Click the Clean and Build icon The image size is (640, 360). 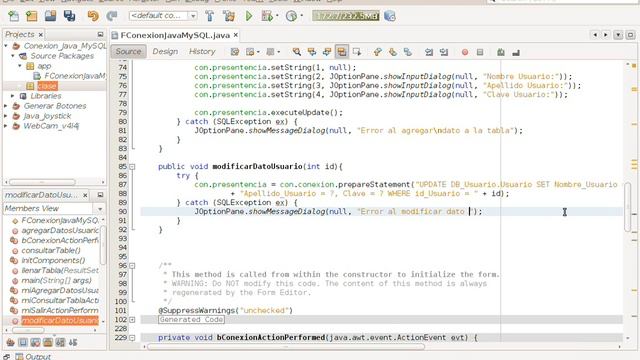tap(229, 16)
